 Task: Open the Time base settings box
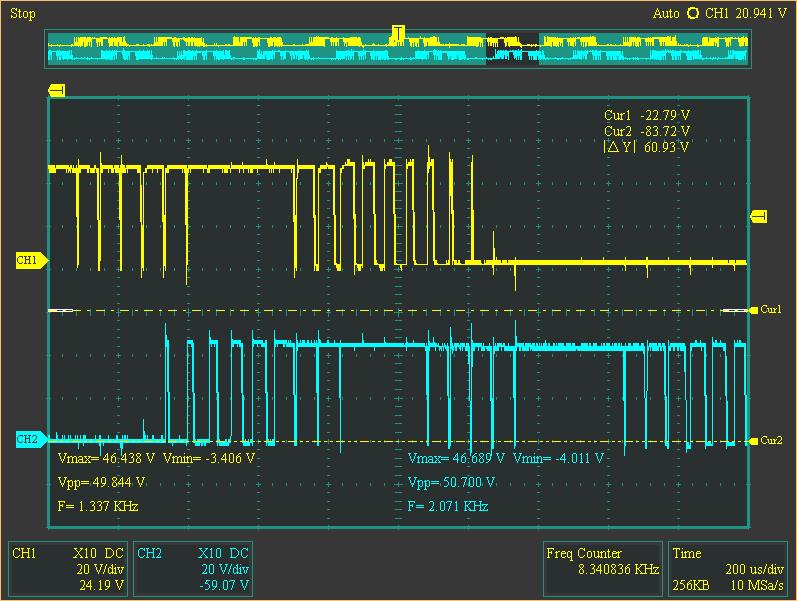727,568
